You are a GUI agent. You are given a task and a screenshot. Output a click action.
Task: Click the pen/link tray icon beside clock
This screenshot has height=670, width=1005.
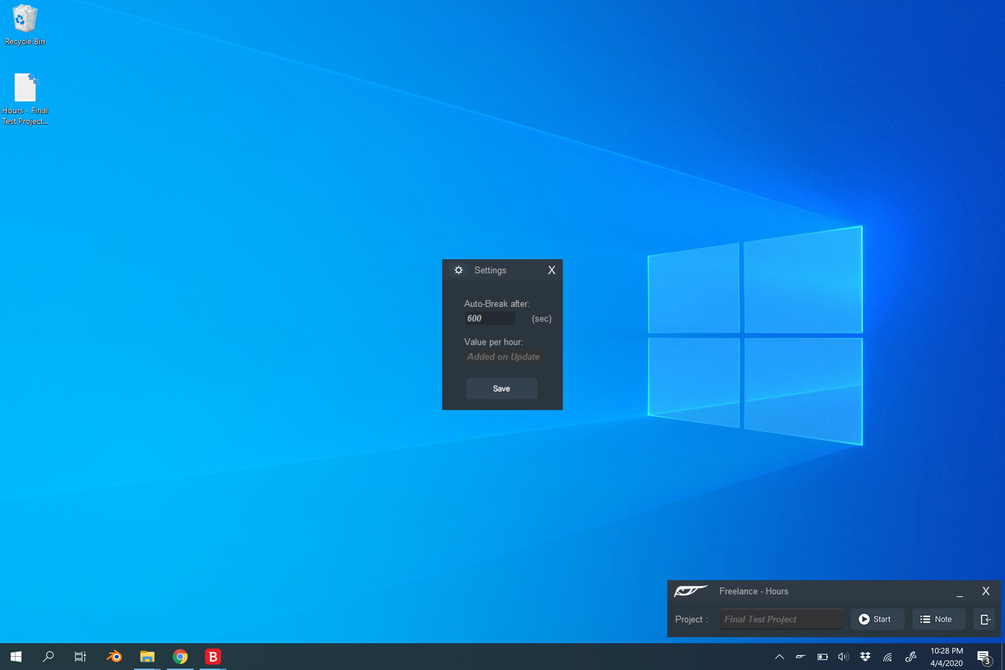910,657
